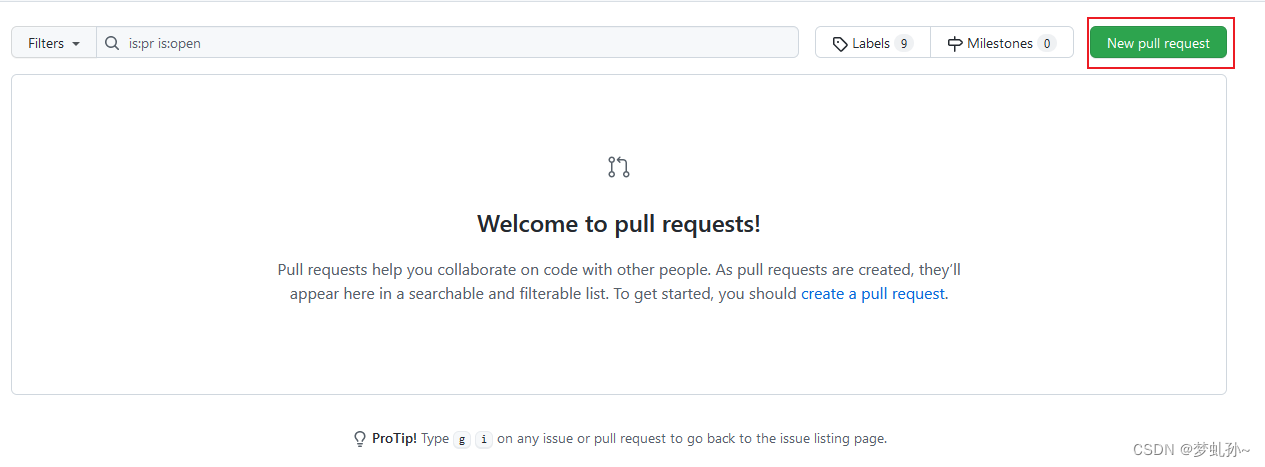Follow the create a pull request link
Screen dimensions: 1265x467
(x=873, y=294)
